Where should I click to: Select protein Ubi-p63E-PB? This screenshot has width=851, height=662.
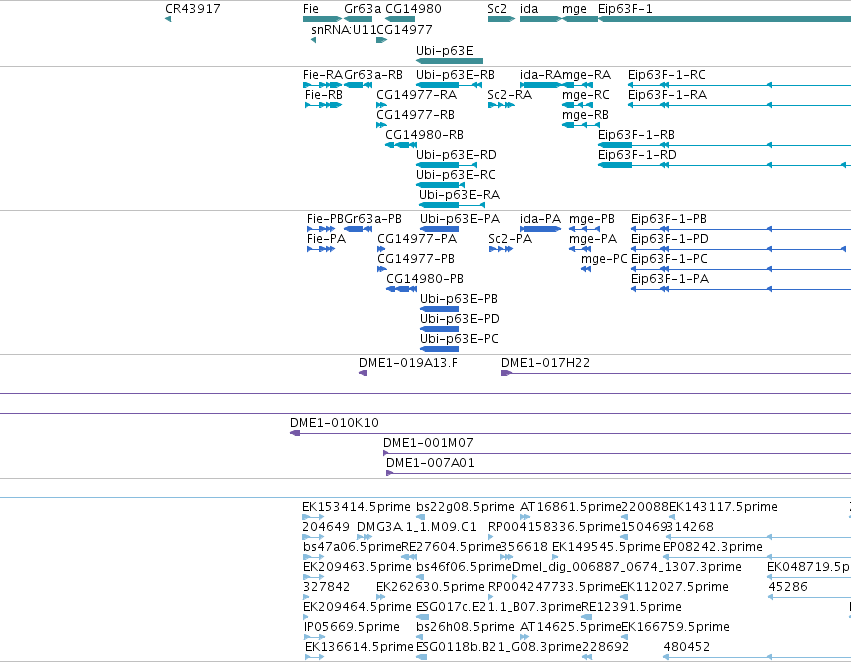[459, 299]
